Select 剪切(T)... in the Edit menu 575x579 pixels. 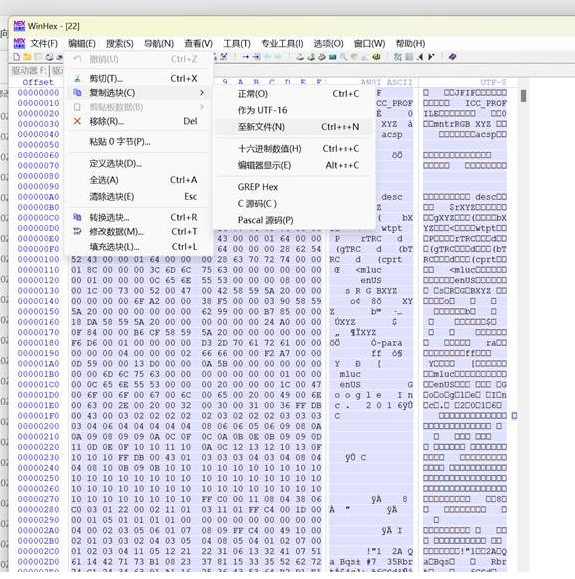pos(138,78)
